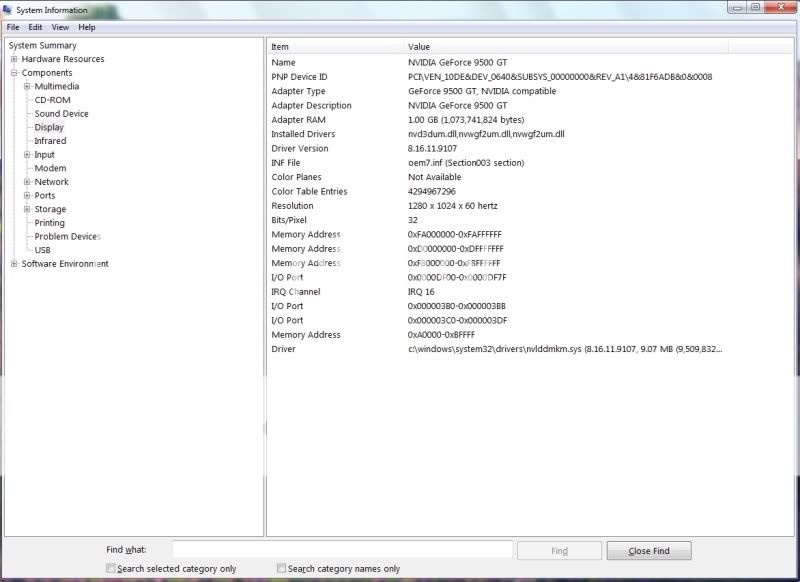Expand the Hardware Resources tree node
This screenshot has height=582, width=800.
14,59
